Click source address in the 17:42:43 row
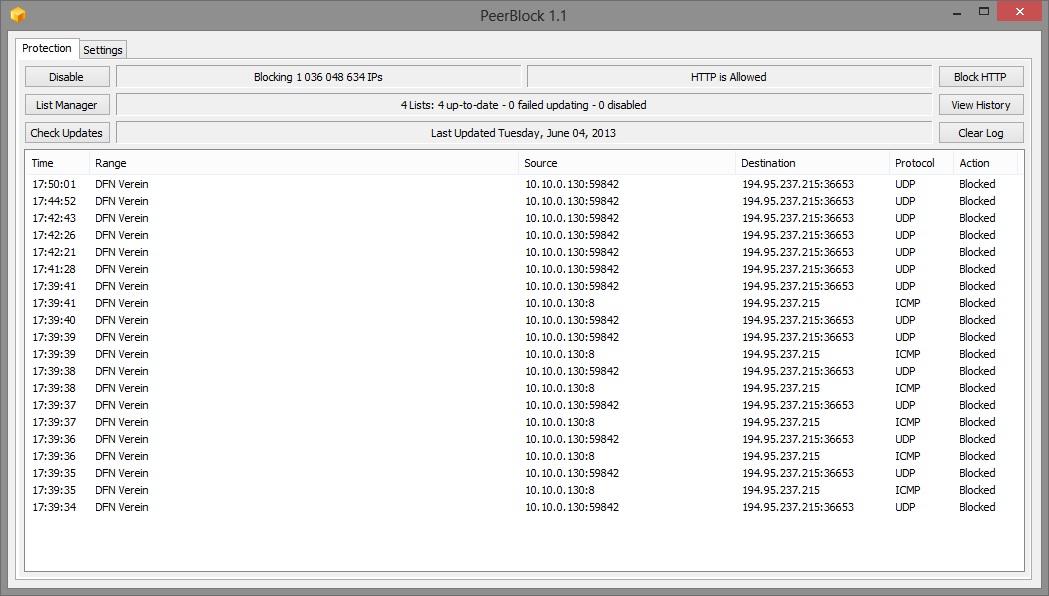 [572, 218]
